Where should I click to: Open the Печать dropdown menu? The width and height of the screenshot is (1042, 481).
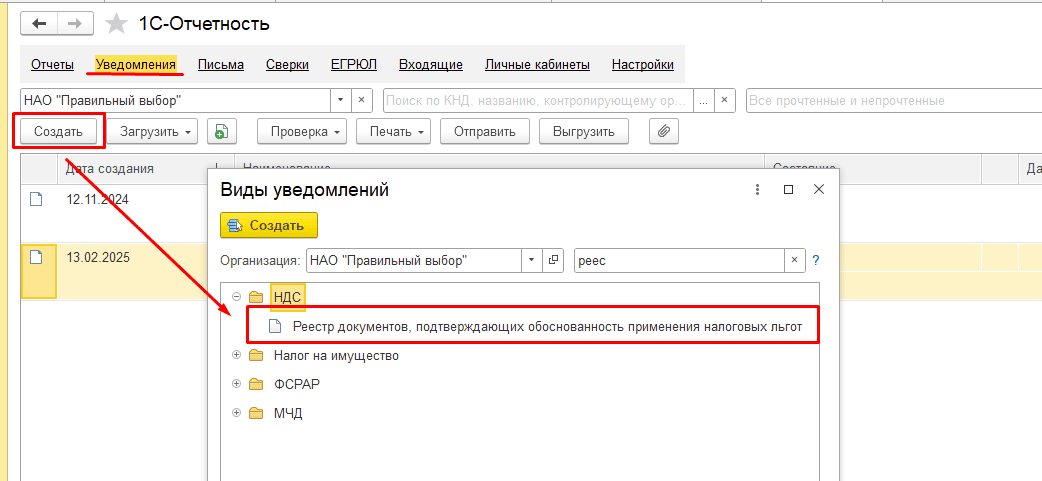point(397,131)
